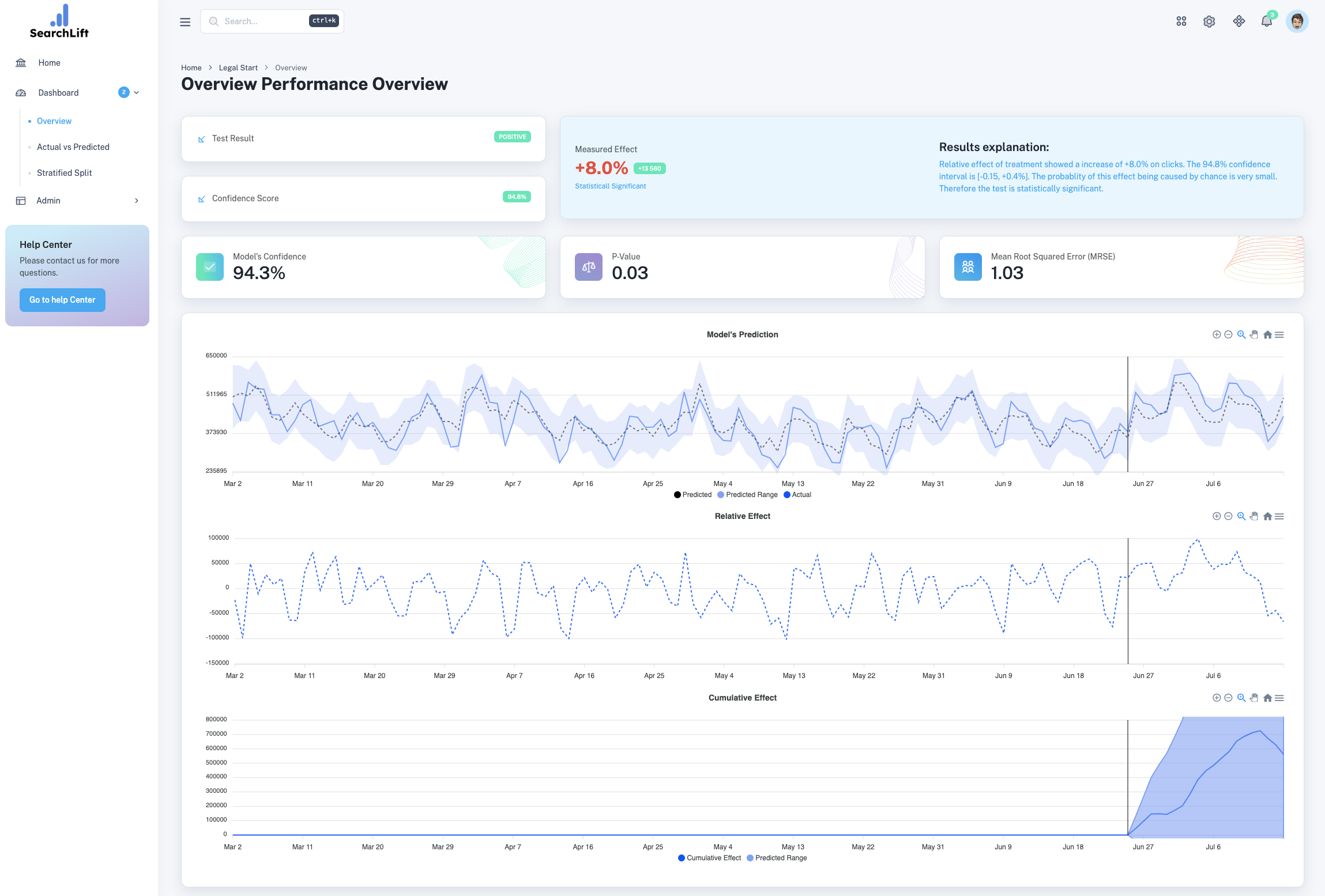Collapse the Dashboard menu chevron

[137, 92]
